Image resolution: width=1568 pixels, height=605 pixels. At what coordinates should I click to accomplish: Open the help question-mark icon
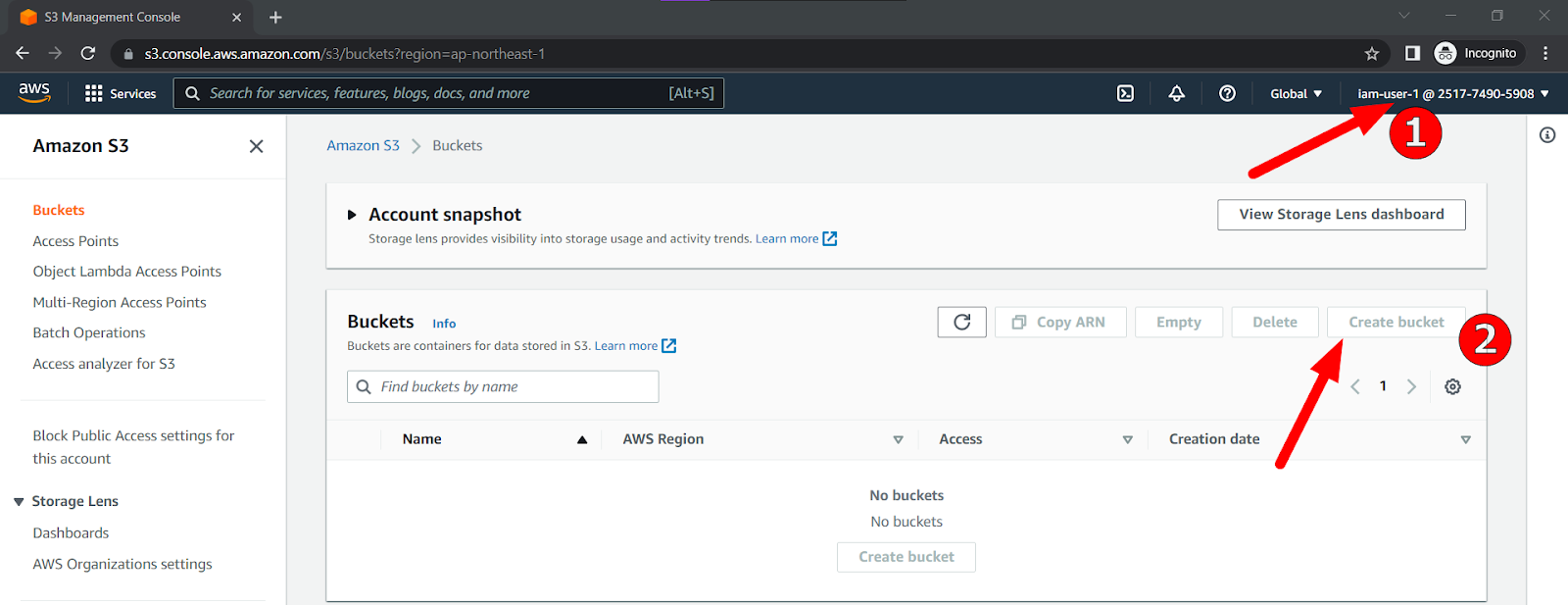pos(1227,93)
